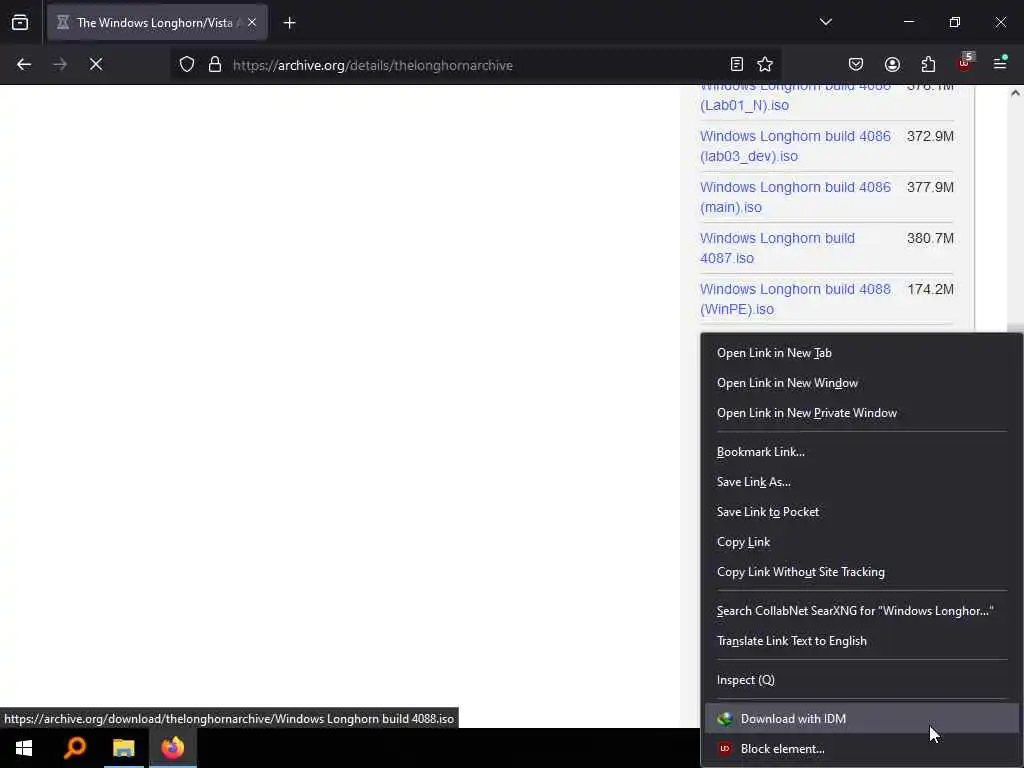Open the extensions puzzle icon

928,65
